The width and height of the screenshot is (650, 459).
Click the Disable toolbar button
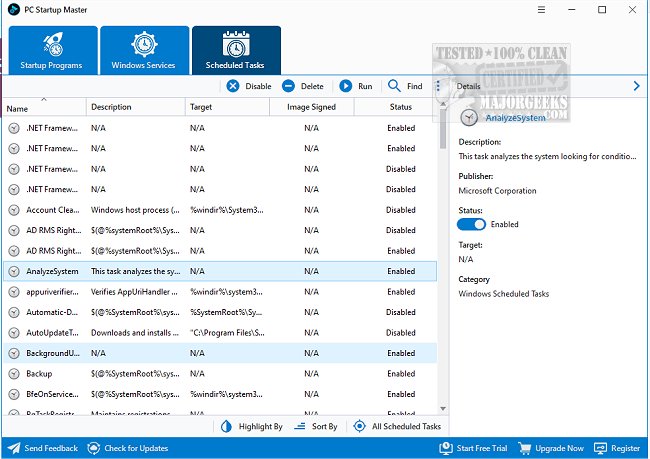249,86
